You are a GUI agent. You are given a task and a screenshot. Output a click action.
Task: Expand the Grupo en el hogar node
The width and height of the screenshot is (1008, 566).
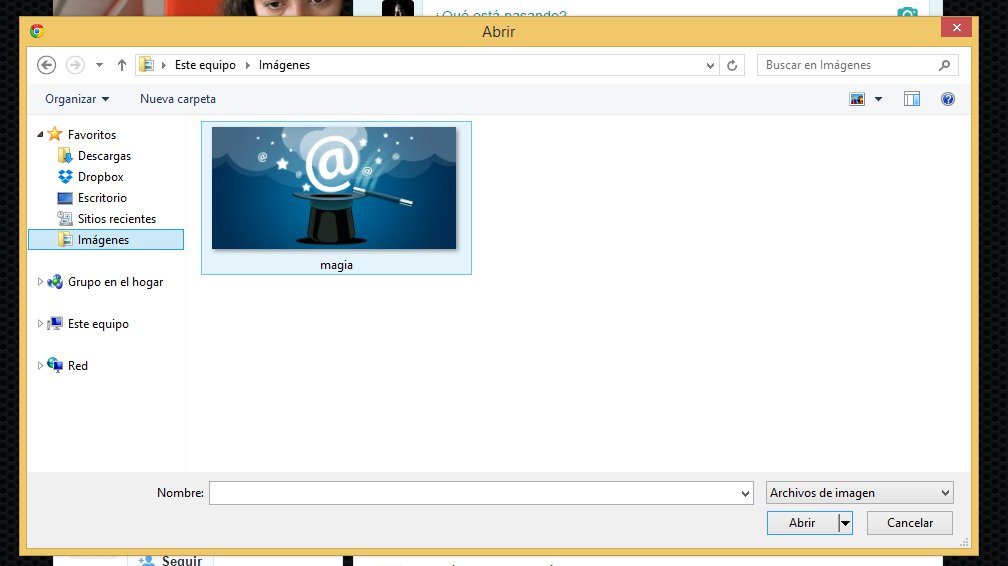40,282
